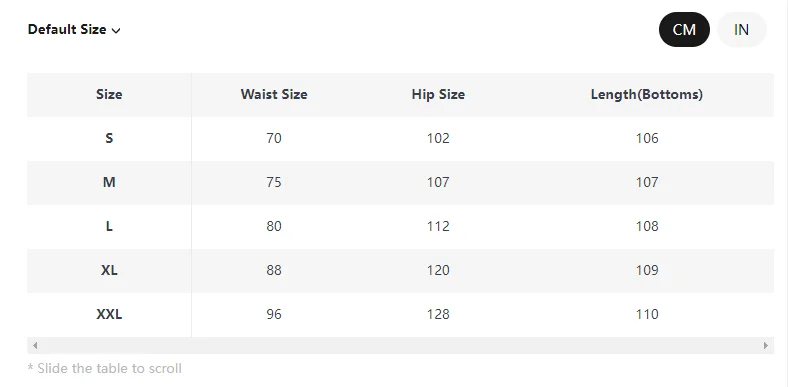This screenshot has width=788, height=387.
Task: Click the chevron next to Default Size
Action: [x=116, y=30]
